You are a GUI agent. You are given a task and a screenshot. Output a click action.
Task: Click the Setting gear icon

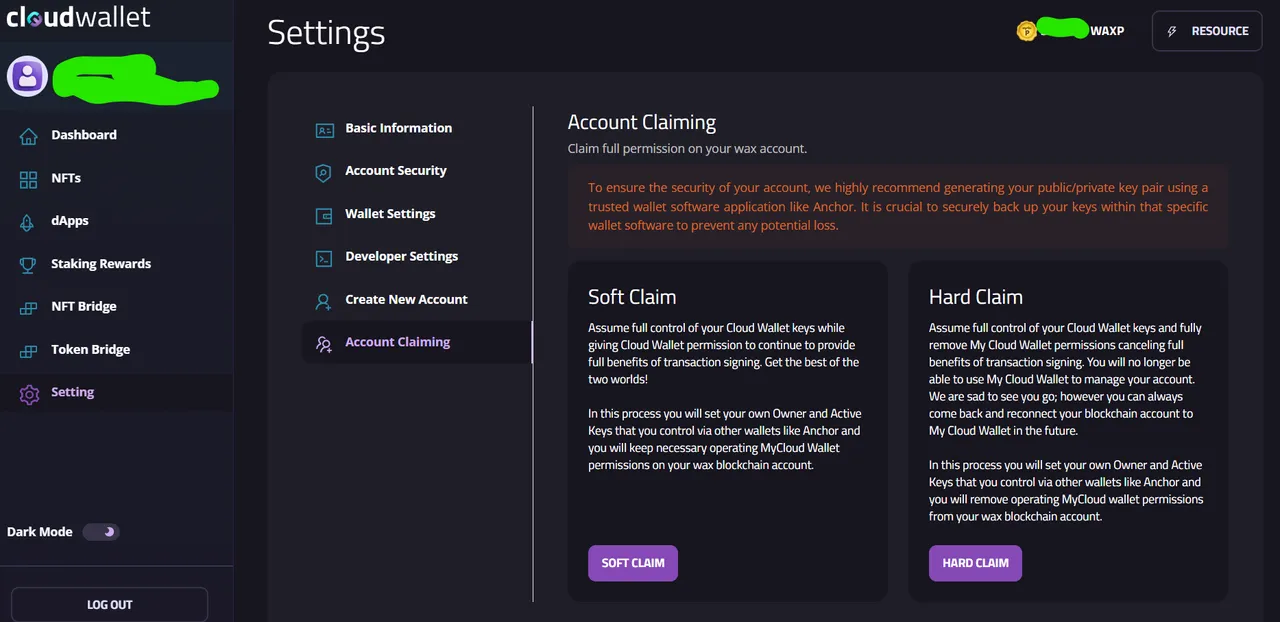29,394
